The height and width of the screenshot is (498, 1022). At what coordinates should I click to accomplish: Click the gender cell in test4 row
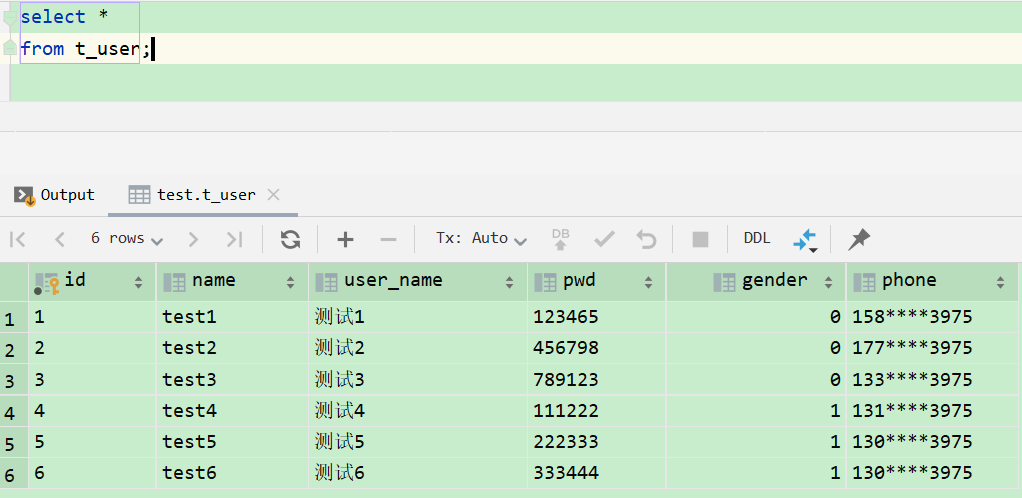click(756, 411)
